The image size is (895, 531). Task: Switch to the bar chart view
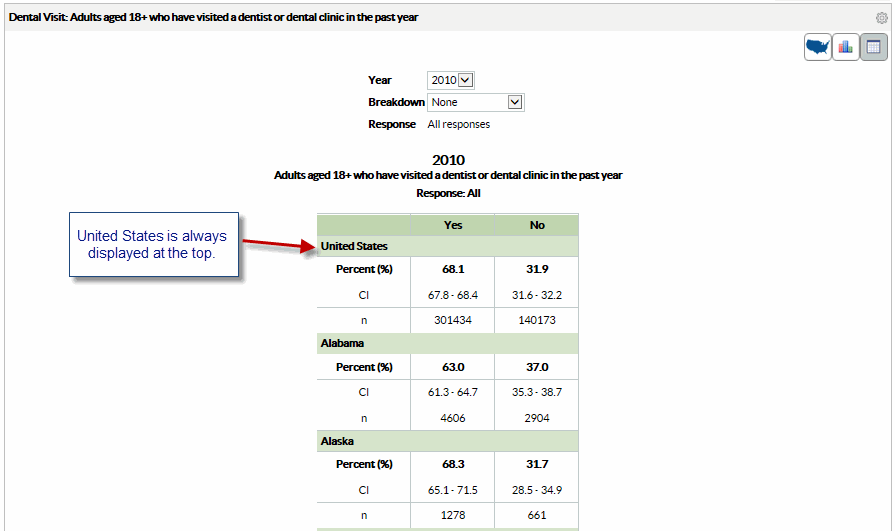point(846,47)
